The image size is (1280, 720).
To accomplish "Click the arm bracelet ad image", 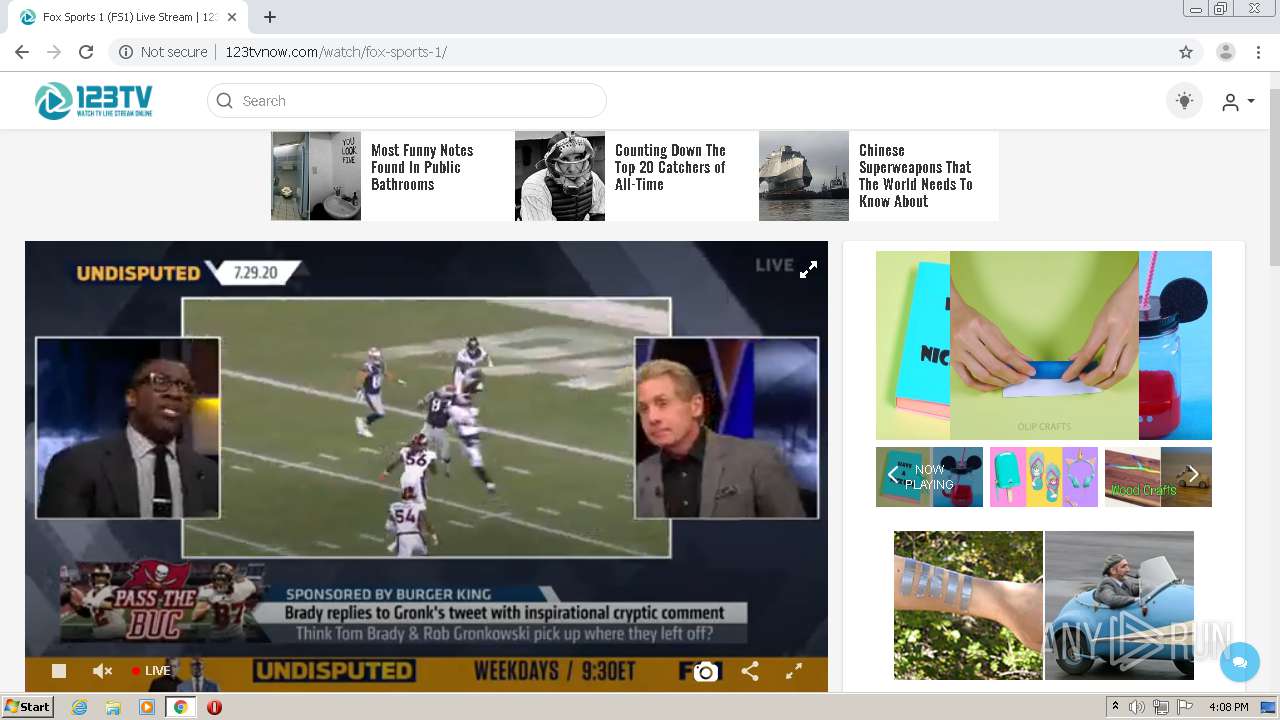I will [x=968, y=606].
